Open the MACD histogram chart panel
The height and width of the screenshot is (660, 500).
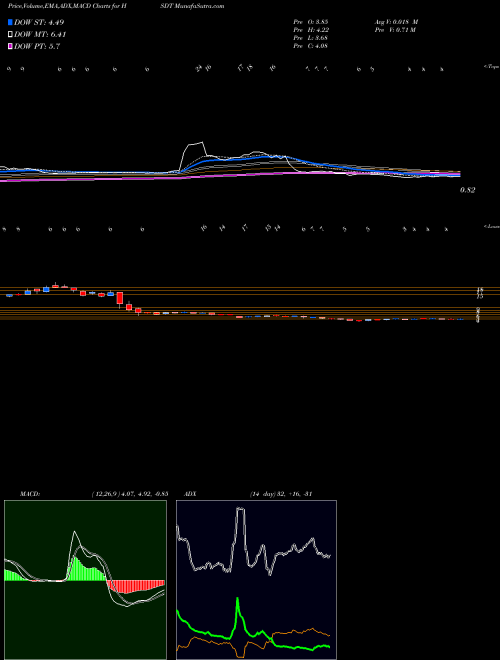85,580
